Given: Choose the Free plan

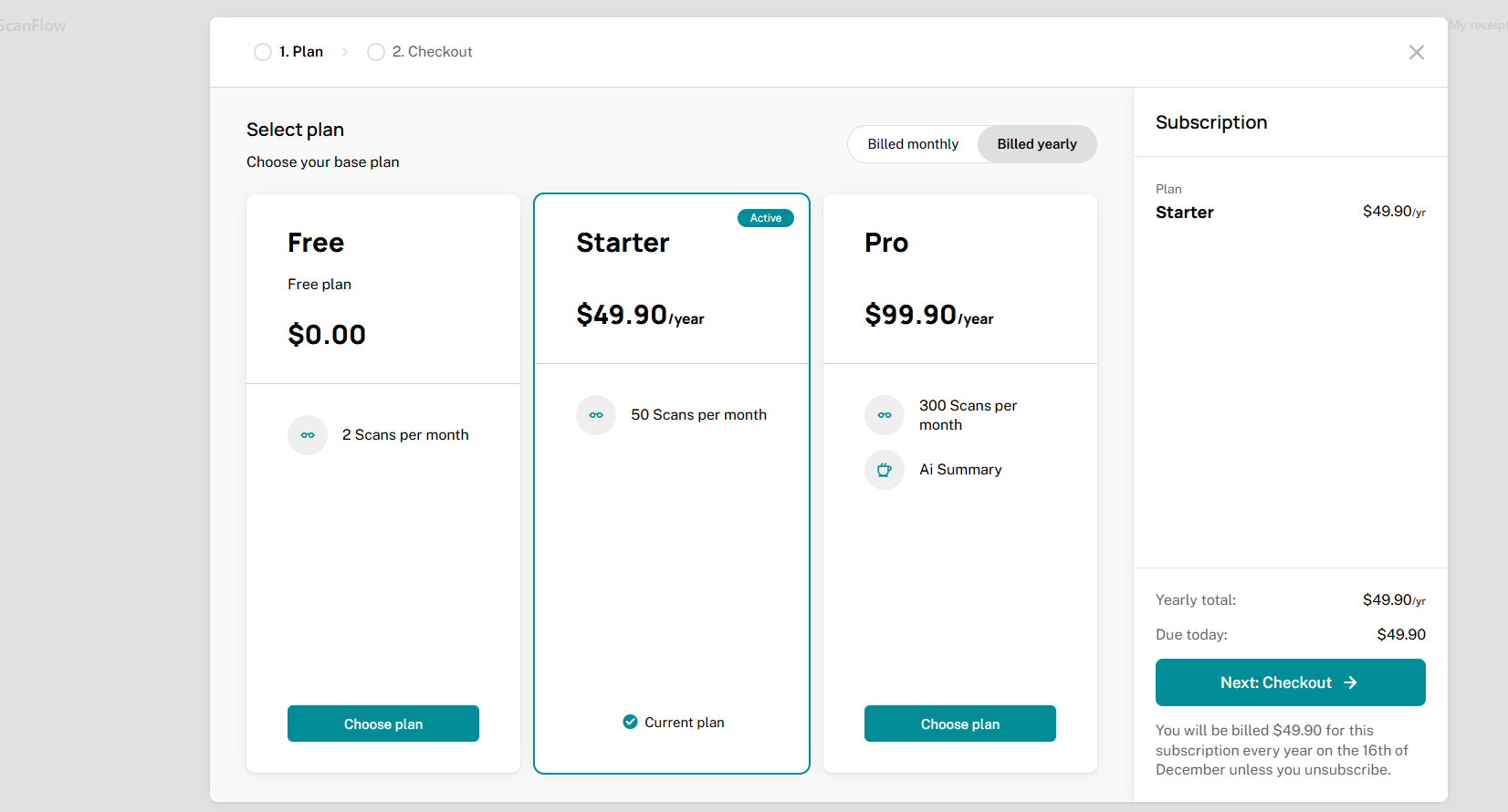Looking at the screenshot, I should coord(382,724).
